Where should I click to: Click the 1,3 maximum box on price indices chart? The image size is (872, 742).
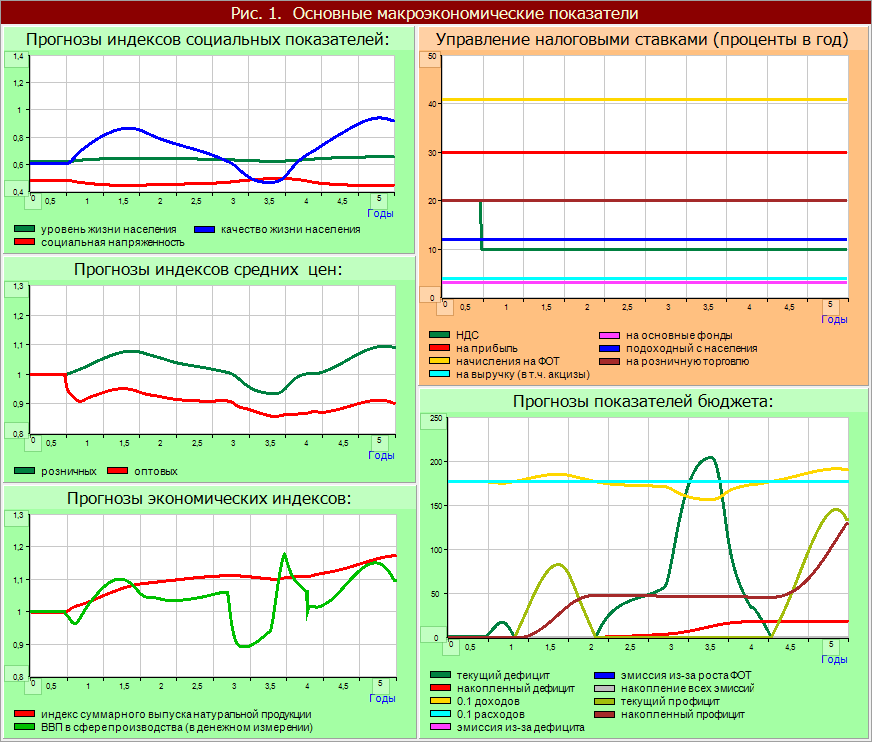tap(17, 289)
